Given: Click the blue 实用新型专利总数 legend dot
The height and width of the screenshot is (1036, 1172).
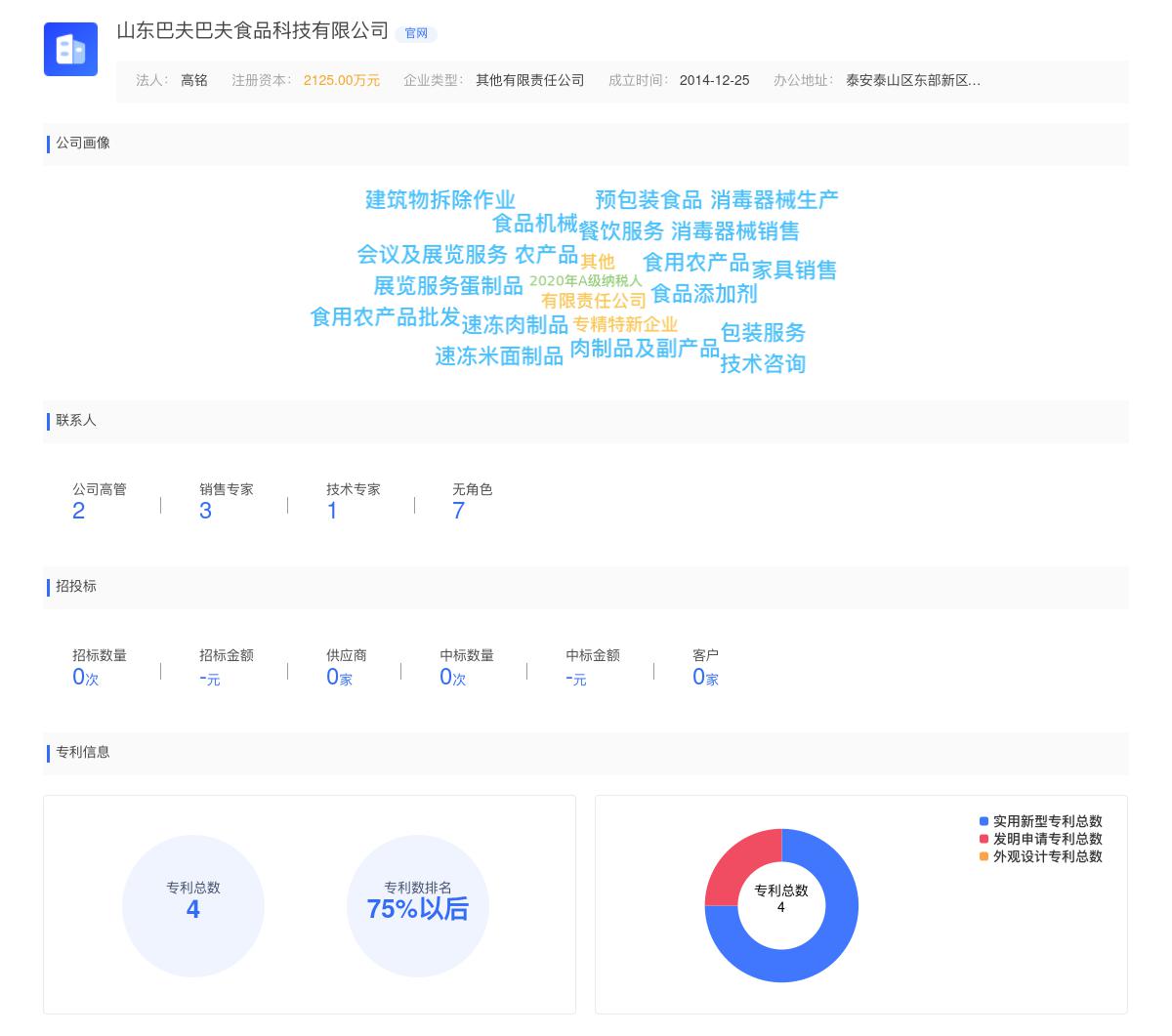Looking at the screenshot, I should (984, 821).
